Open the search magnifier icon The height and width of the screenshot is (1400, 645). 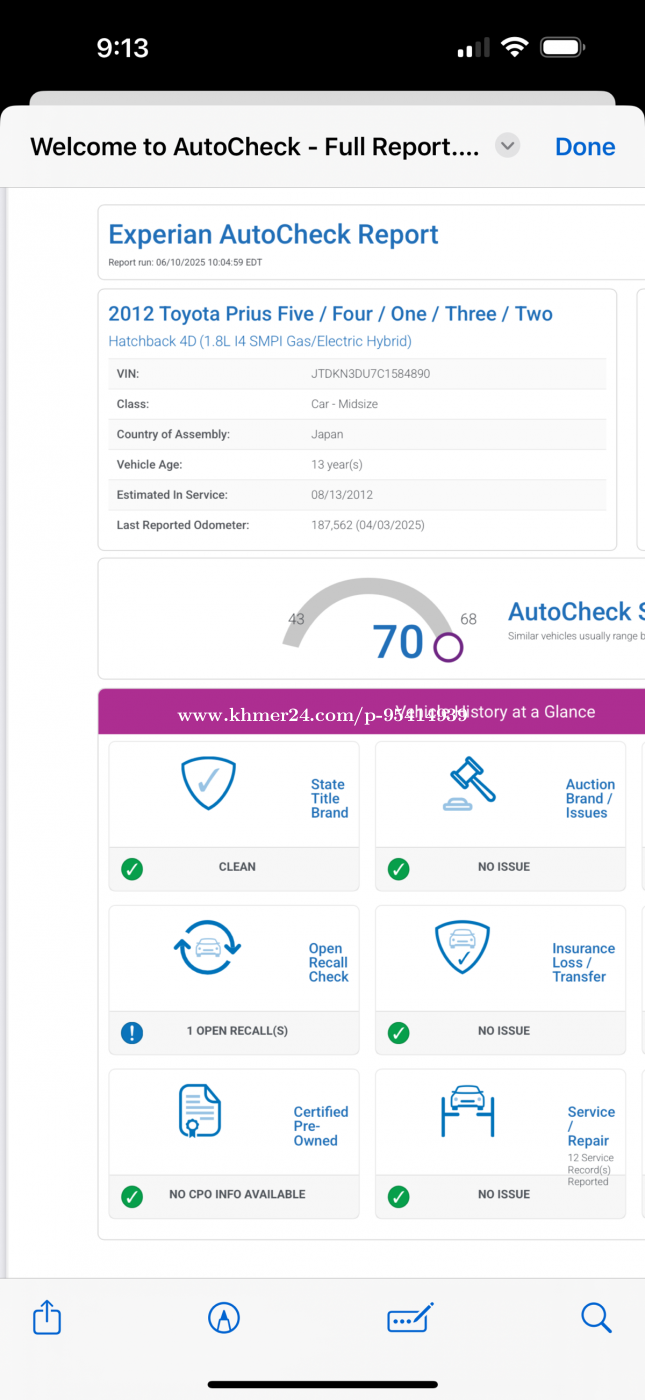point(596,1318)
